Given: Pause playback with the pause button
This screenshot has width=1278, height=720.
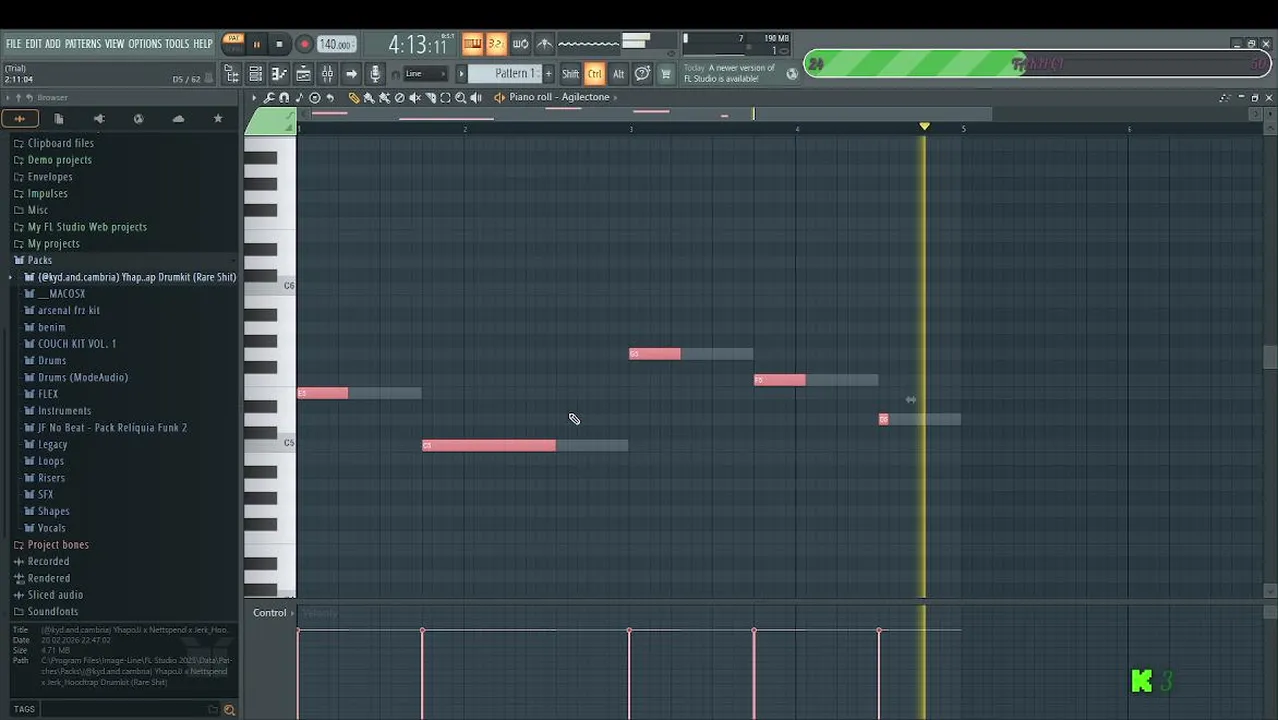Looking at the screenshot, I should click(x=256, y=44).
